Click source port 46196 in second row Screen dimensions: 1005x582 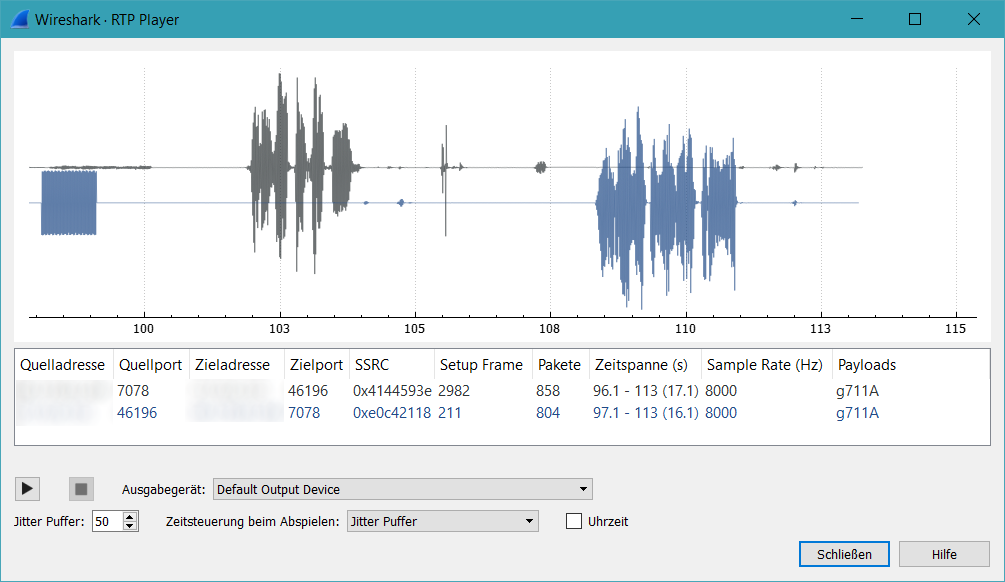coord(137,413)
